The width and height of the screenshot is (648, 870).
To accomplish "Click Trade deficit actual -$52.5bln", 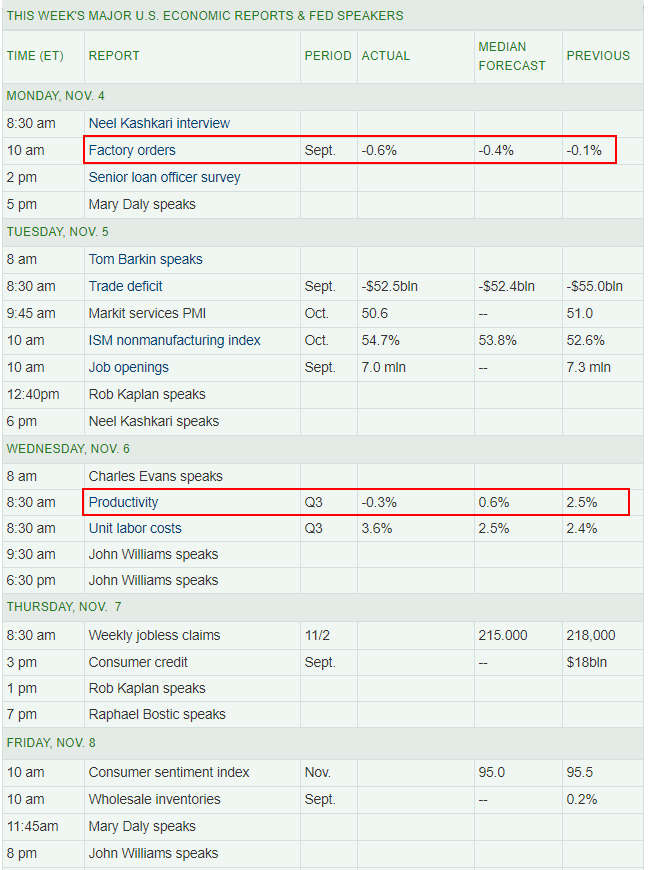I will [389, 286].
